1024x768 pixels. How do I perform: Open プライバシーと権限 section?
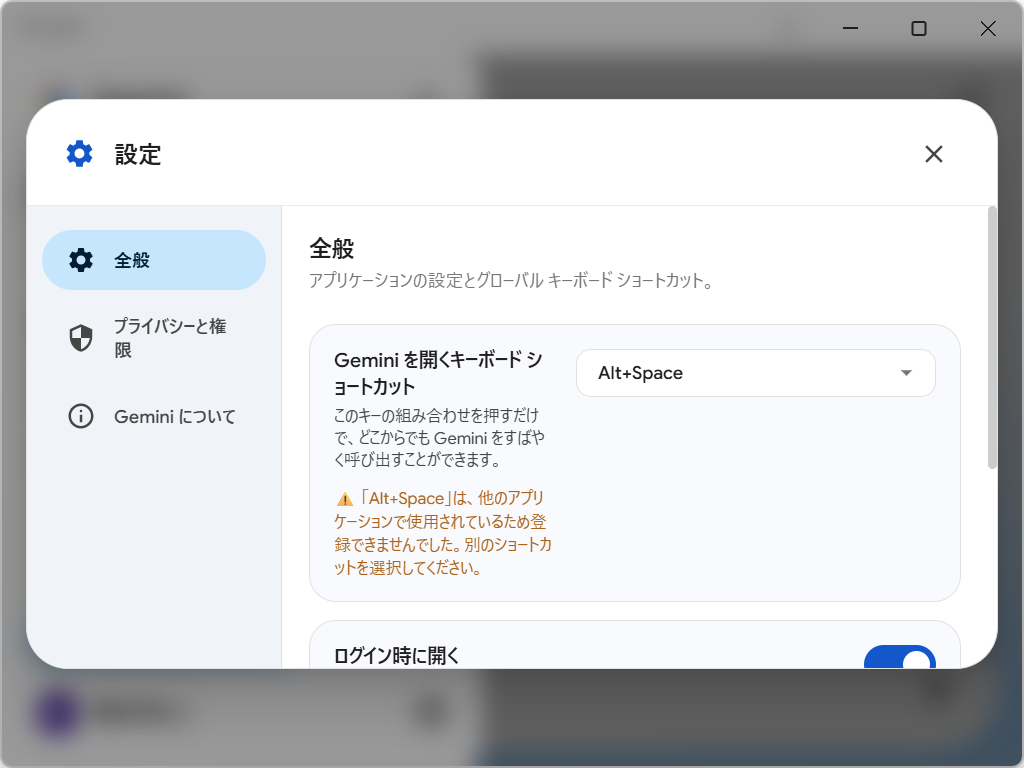[154, 338]
